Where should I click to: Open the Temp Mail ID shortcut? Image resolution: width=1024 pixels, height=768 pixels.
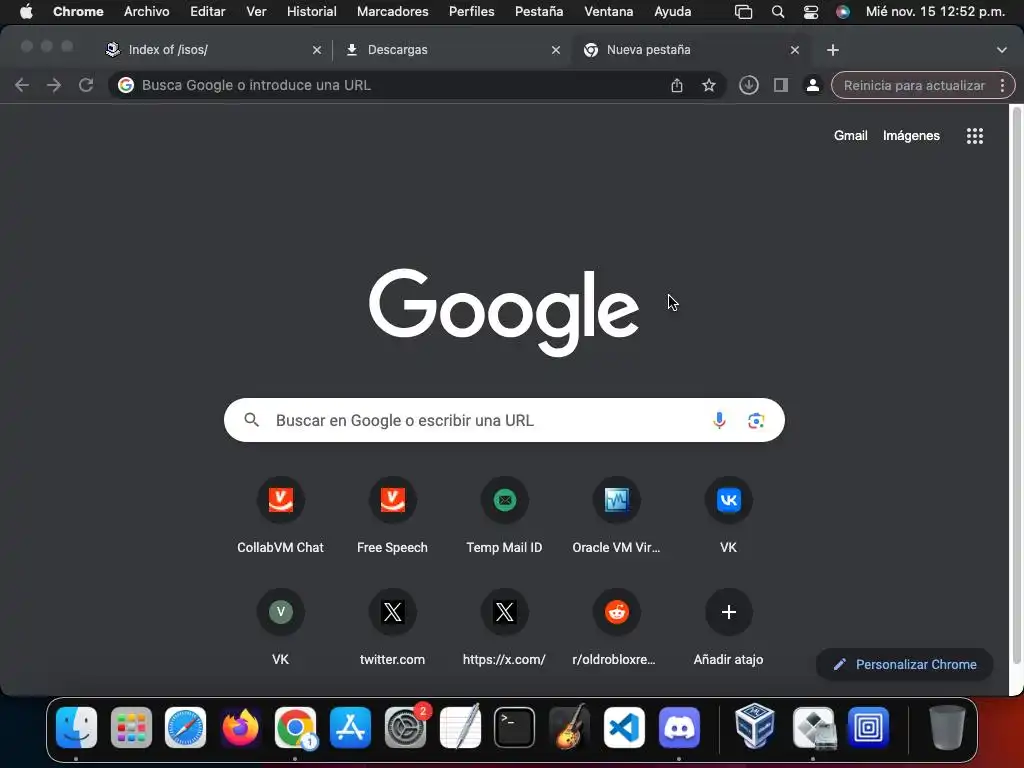504,517
